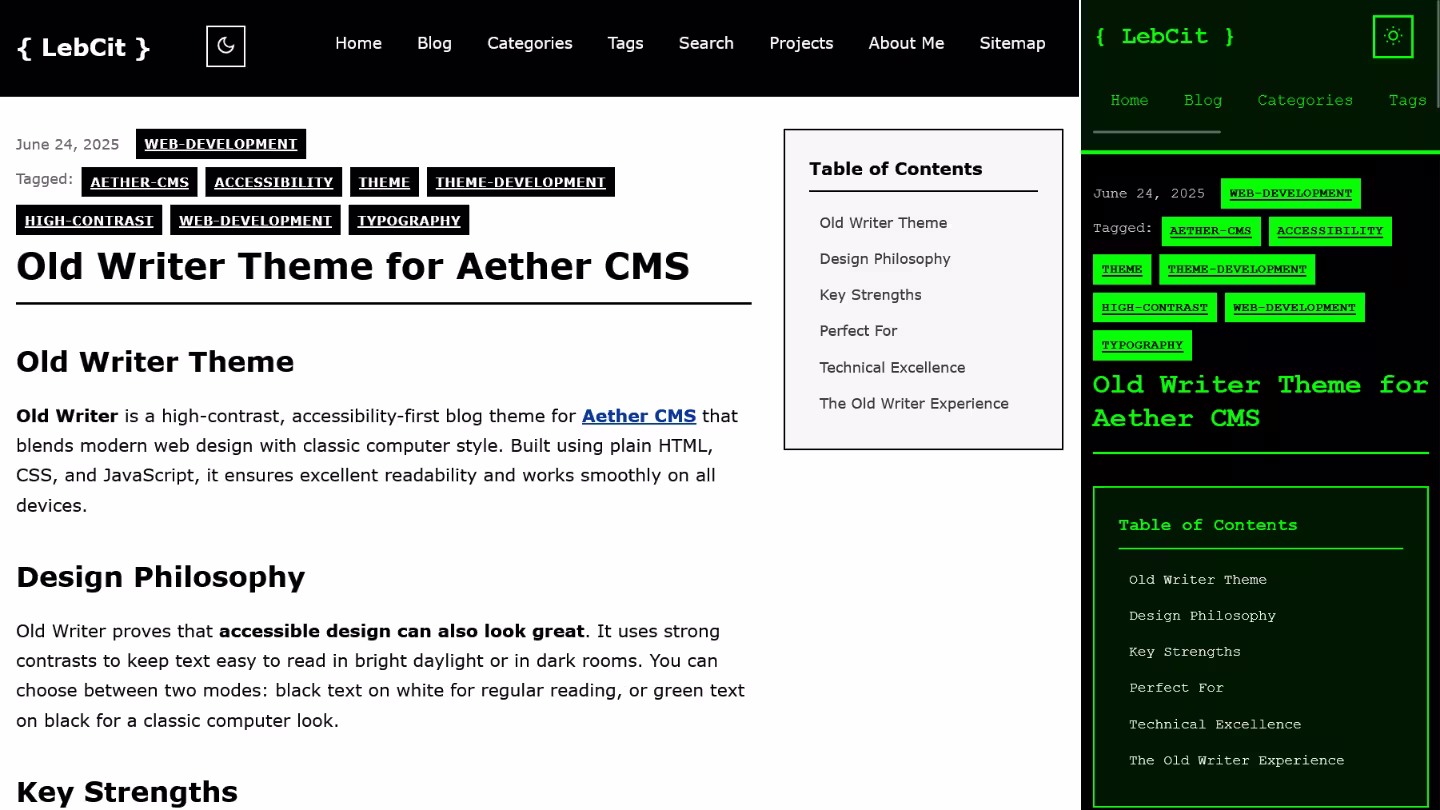Jump to Old Writer Theme in the white table of contents
The width and height of the screenshot is (1440, 810).
coord(883,223)
